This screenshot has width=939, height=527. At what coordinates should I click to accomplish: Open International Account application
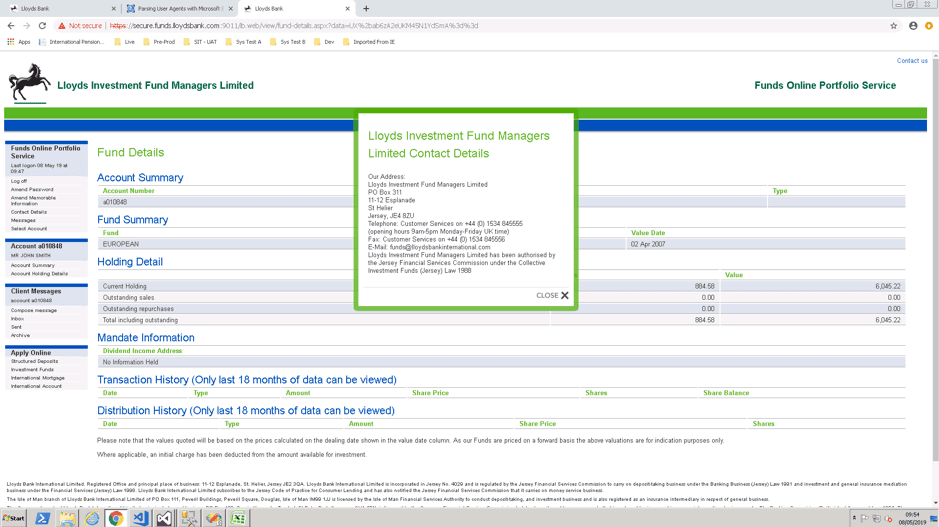tap(36, 386)
